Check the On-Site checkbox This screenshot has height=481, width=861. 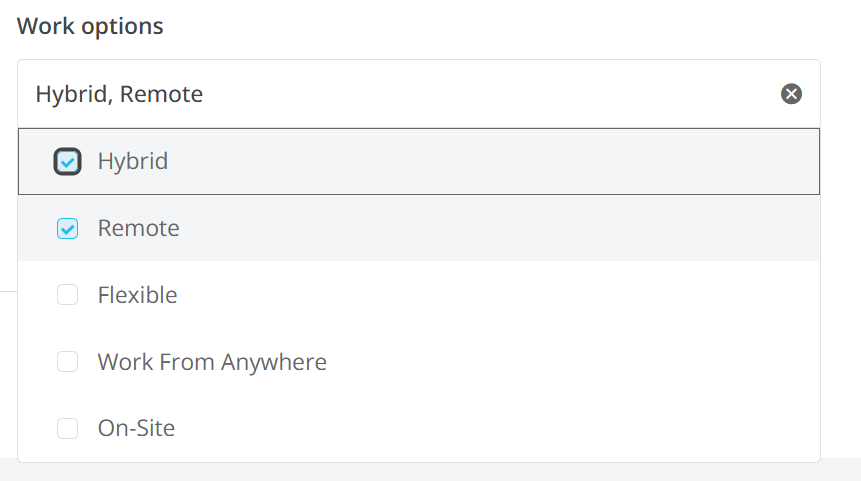[x=67, y=429]
